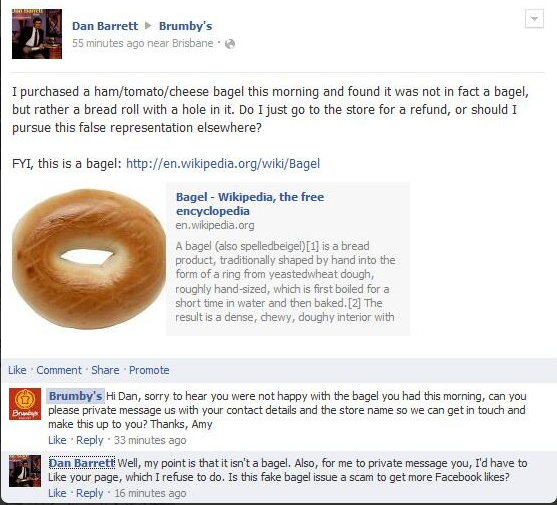Open the post options dropdown arrow
Screen dimensions: 557x505
click(x=534, y=18)
